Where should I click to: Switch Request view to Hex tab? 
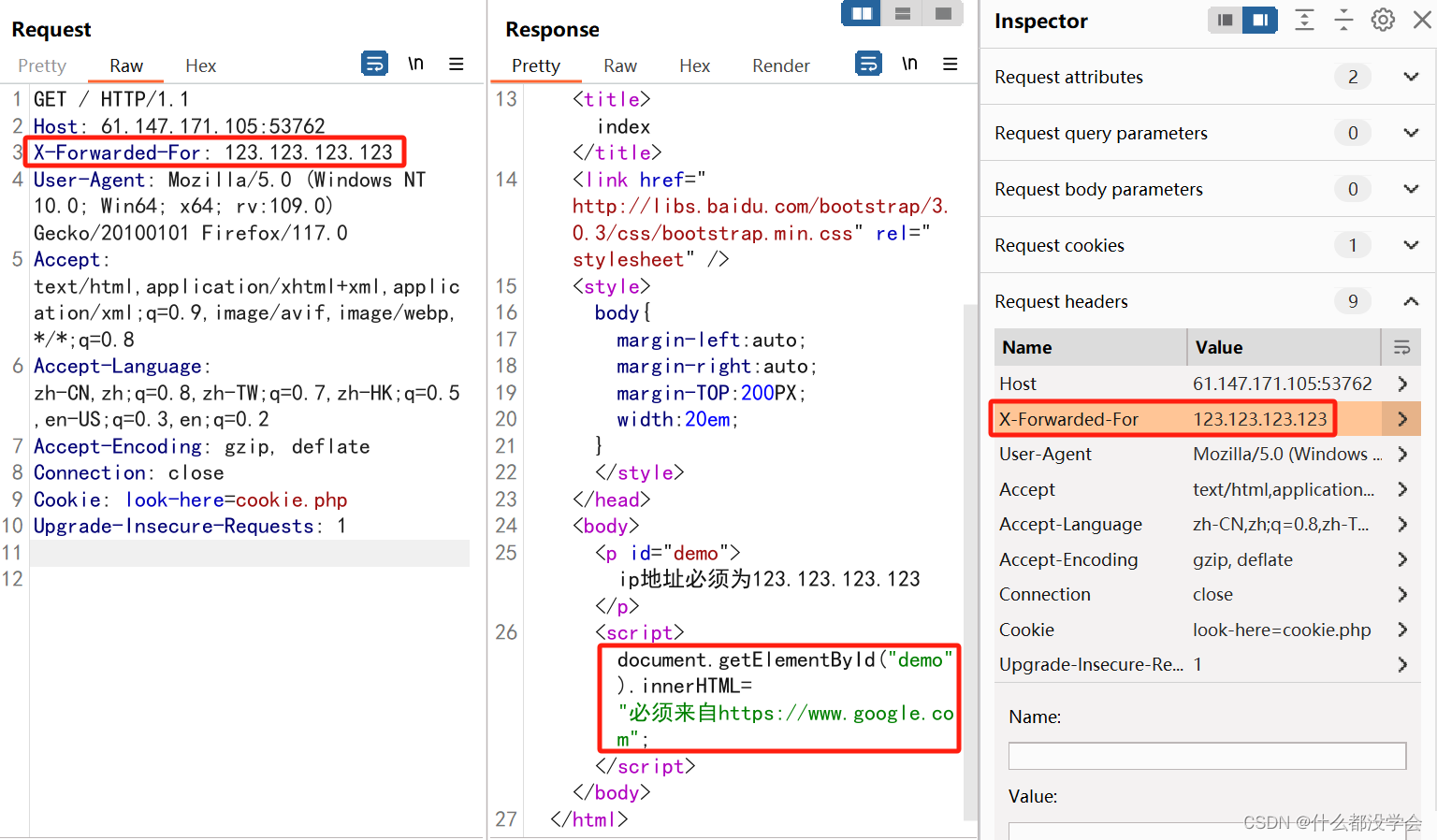click(x=200, y=65)
